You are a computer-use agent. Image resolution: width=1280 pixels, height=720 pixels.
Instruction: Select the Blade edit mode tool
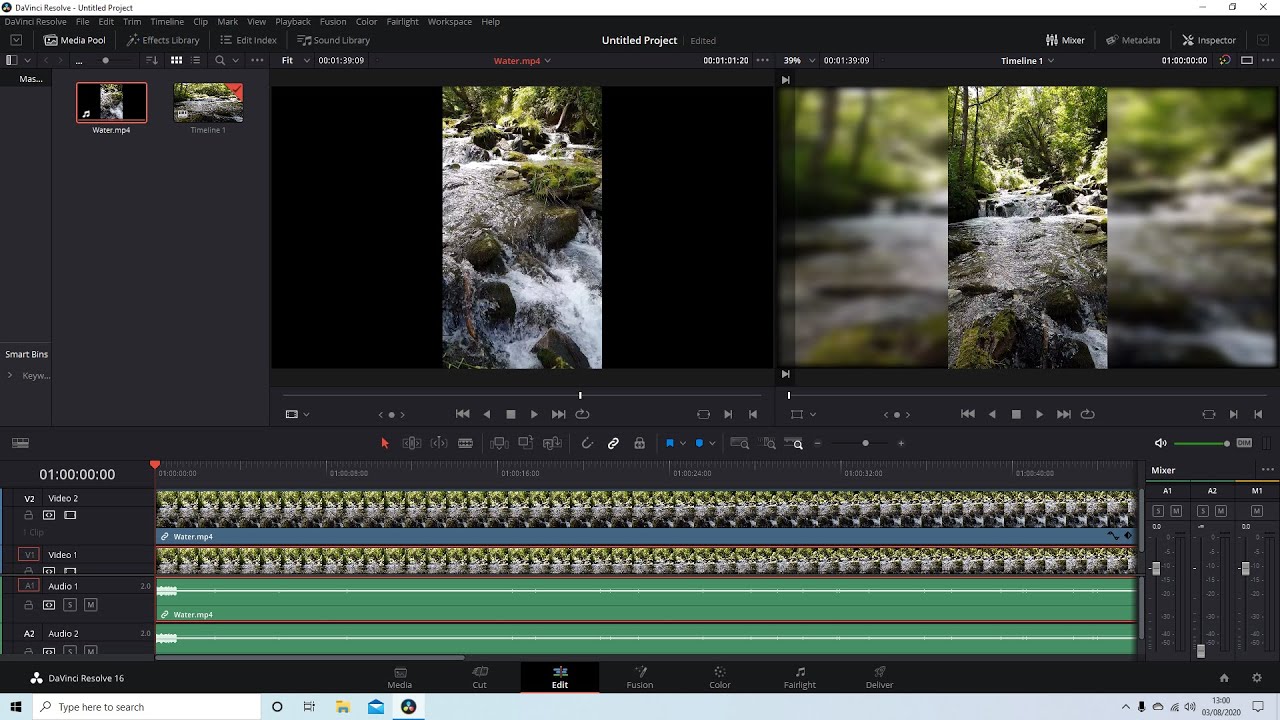465,443
